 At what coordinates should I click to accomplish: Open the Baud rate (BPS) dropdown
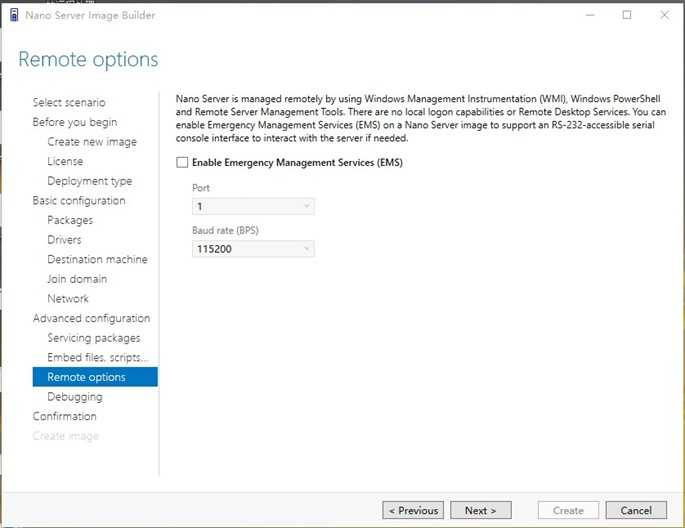click(x=253, y=249)
